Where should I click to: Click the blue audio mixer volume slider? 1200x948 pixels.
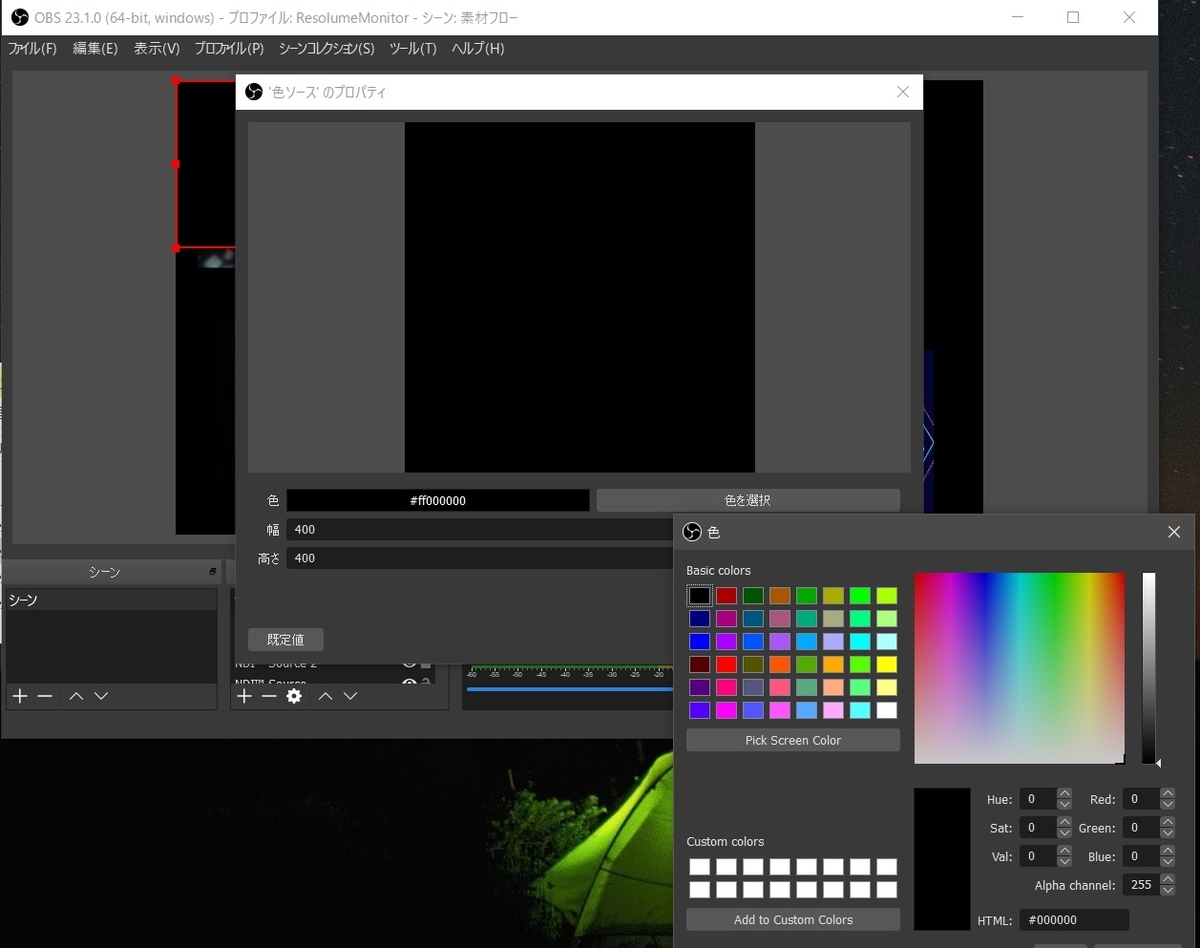(x=570, y=689)
